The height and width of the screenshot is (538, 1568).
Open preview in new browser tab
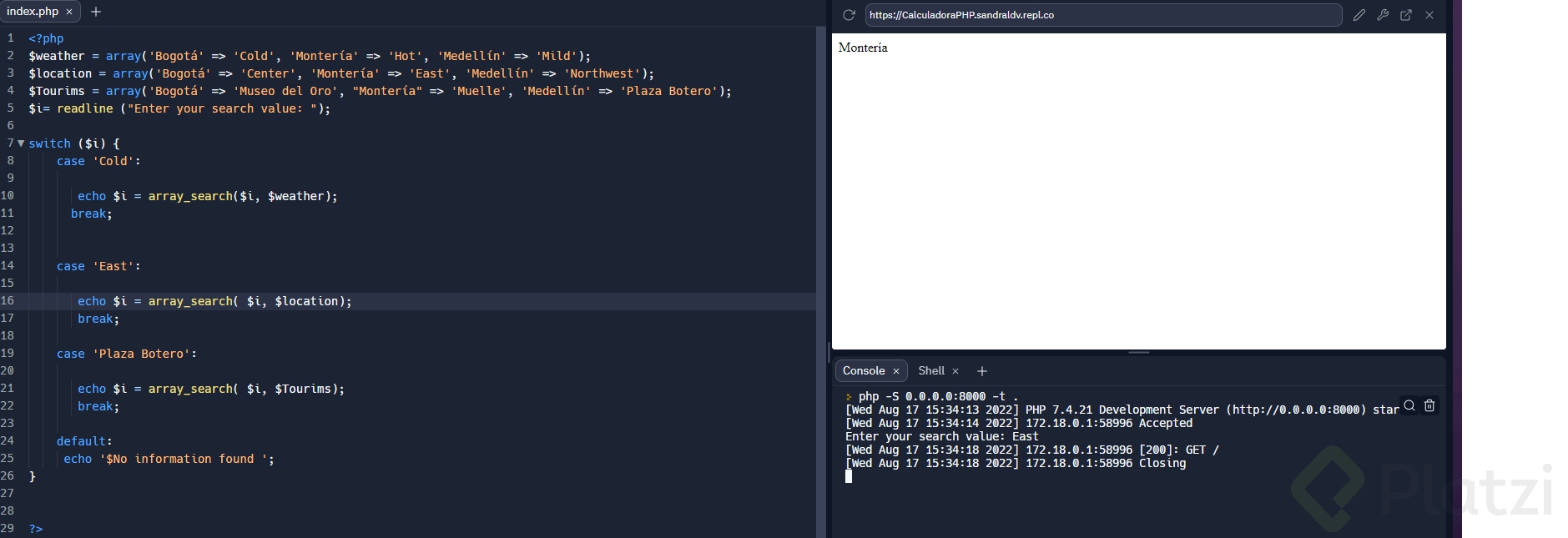[1406, 15]
